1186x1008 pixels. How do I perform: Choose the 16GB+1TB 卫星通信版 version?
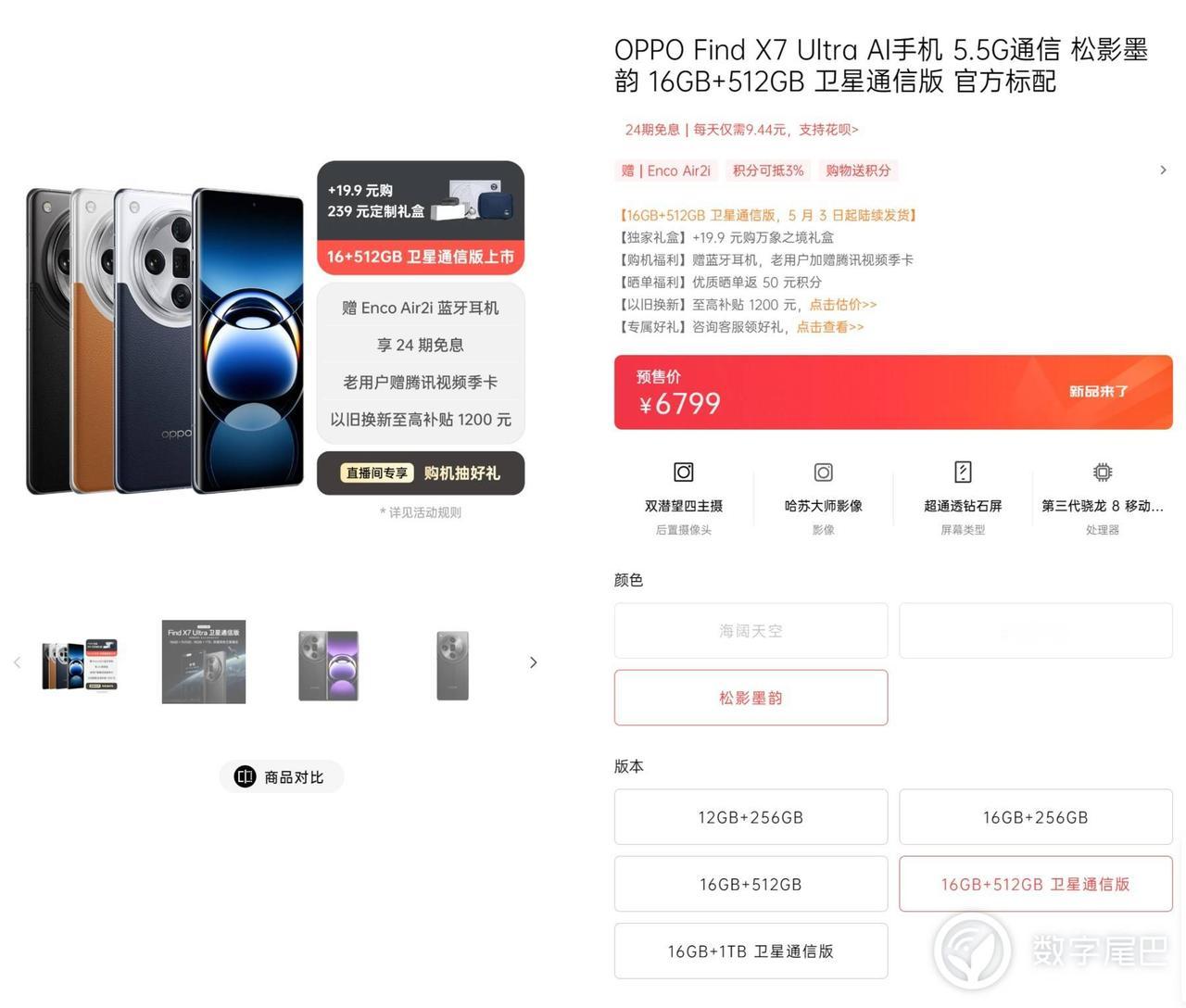tap(751, 951)
